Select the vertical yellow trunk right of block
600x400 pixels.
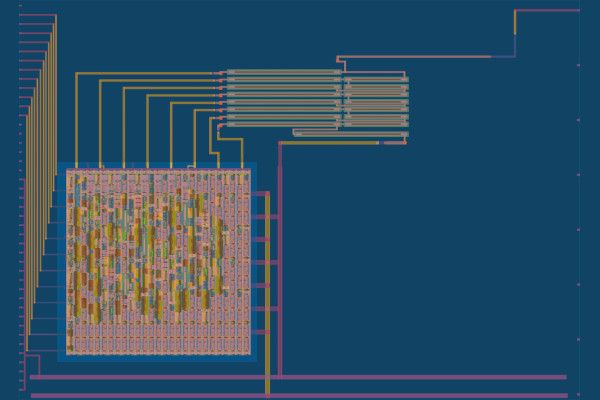[x=267, y=290]
